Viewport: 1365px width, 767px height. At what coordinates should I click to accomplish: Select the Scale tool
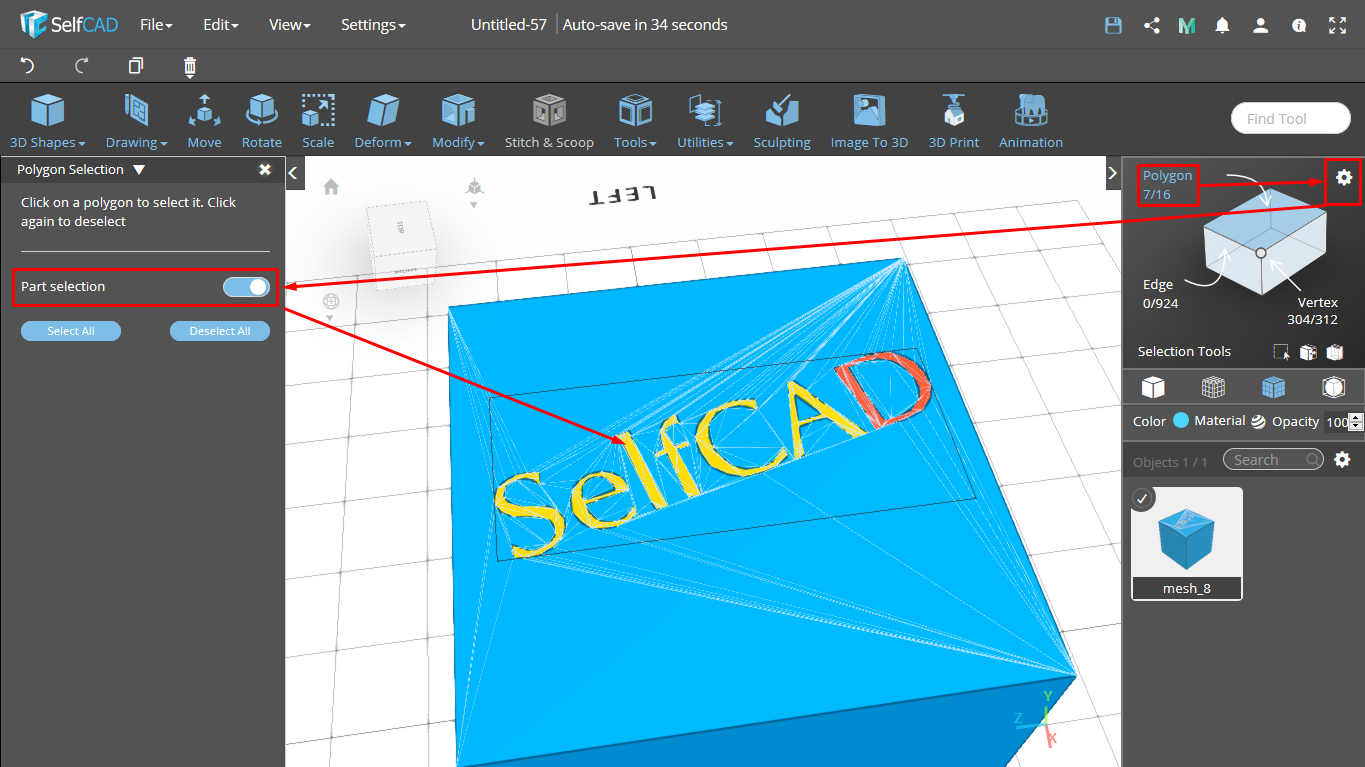318,120
